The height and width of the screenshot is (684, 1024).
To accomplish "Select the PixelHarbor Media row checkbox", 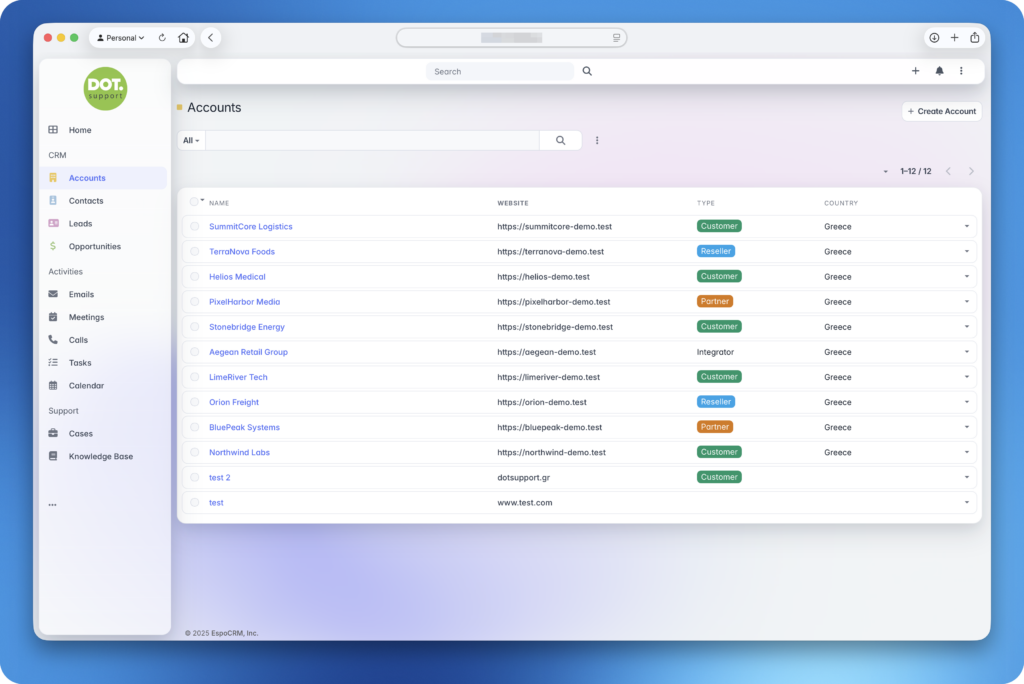I will point(195,302).
